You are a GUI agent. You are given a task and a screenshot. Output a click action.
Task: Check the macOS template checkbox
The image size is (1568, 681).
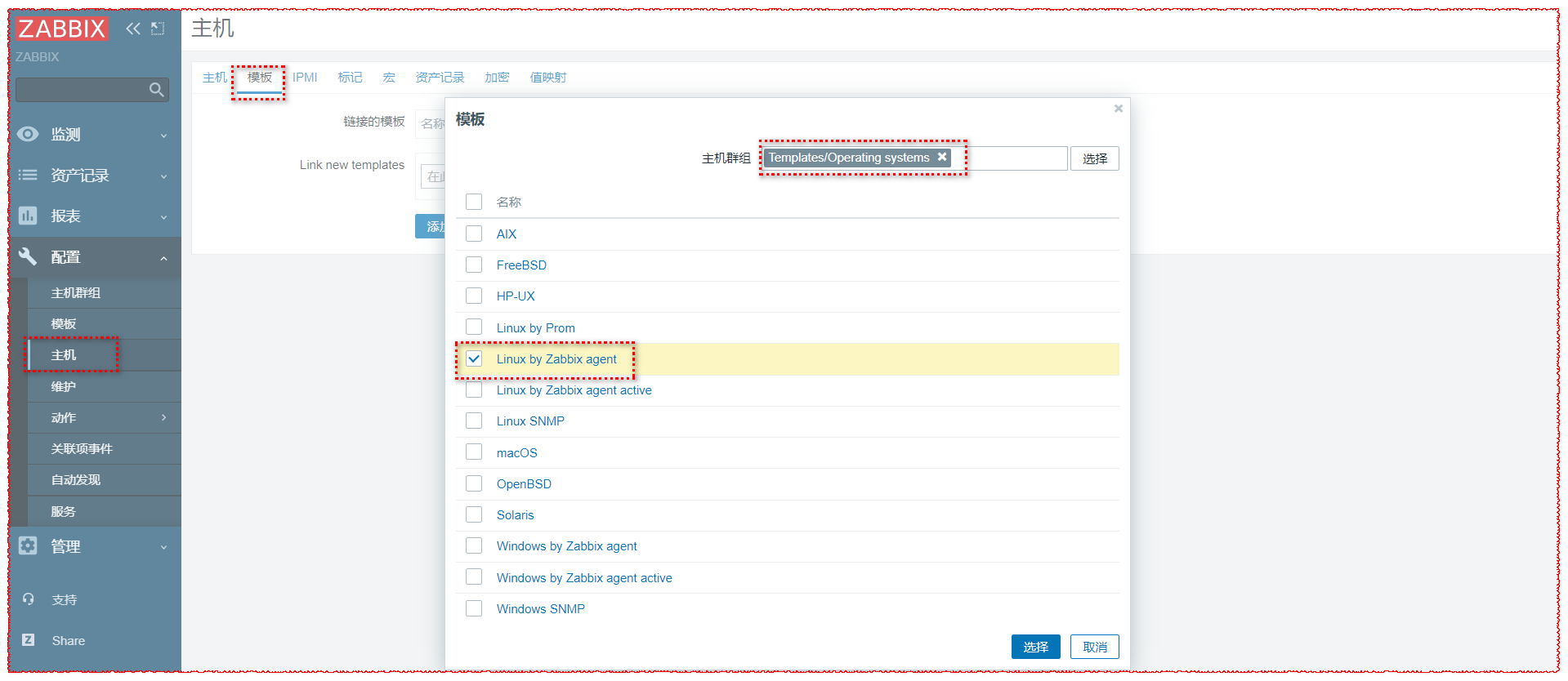click(474, 452)
